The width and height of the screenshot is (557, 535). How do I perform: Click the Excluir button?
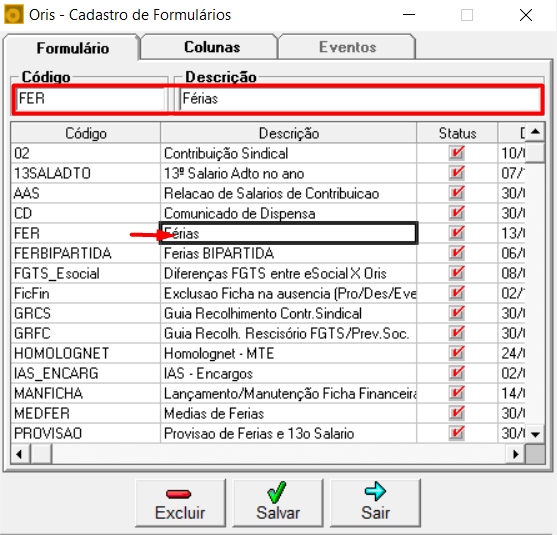[180, 503]
